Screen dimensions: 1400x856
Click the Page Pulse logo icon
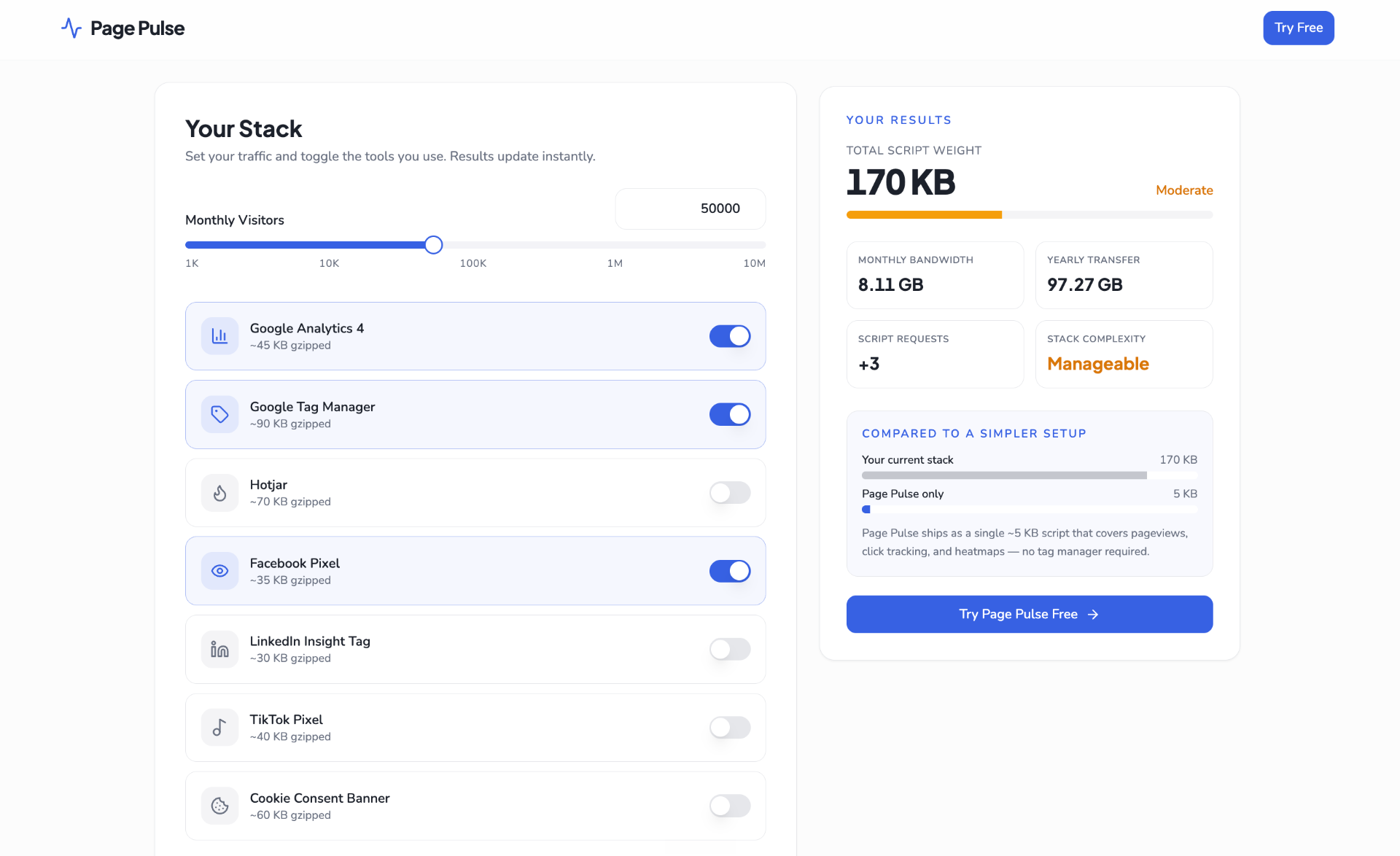tap(71, 28)
